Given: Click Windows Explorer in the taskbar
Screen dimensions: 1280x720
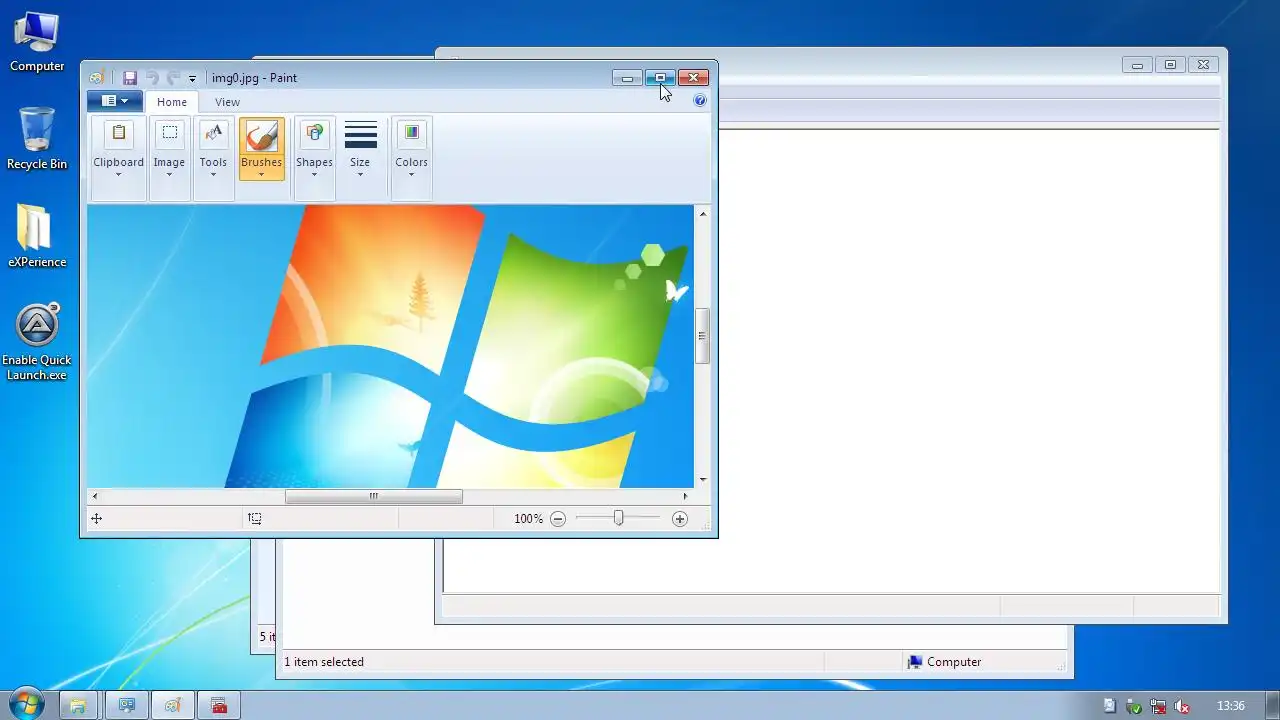Looking at the screenshot, I should pyautogui.click(x=78, y=705).
